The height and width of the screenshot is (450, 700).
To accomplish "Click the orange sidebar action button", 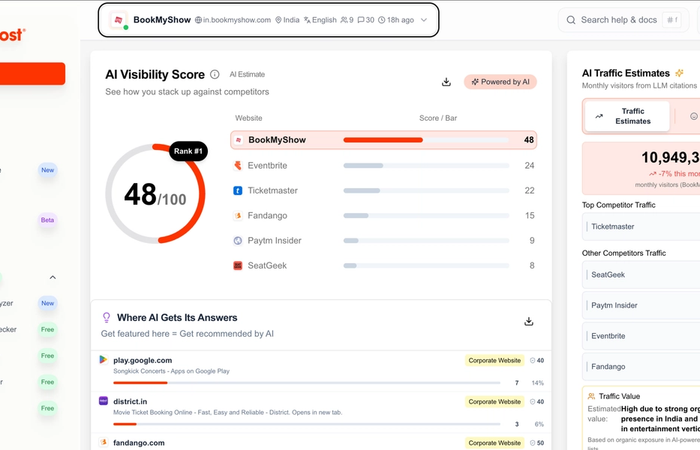I will tap(33, 74).
